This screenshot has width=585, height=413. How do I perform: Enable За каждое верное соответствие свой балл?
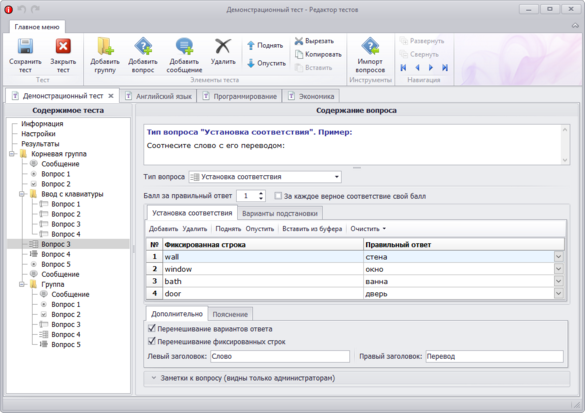278,196
